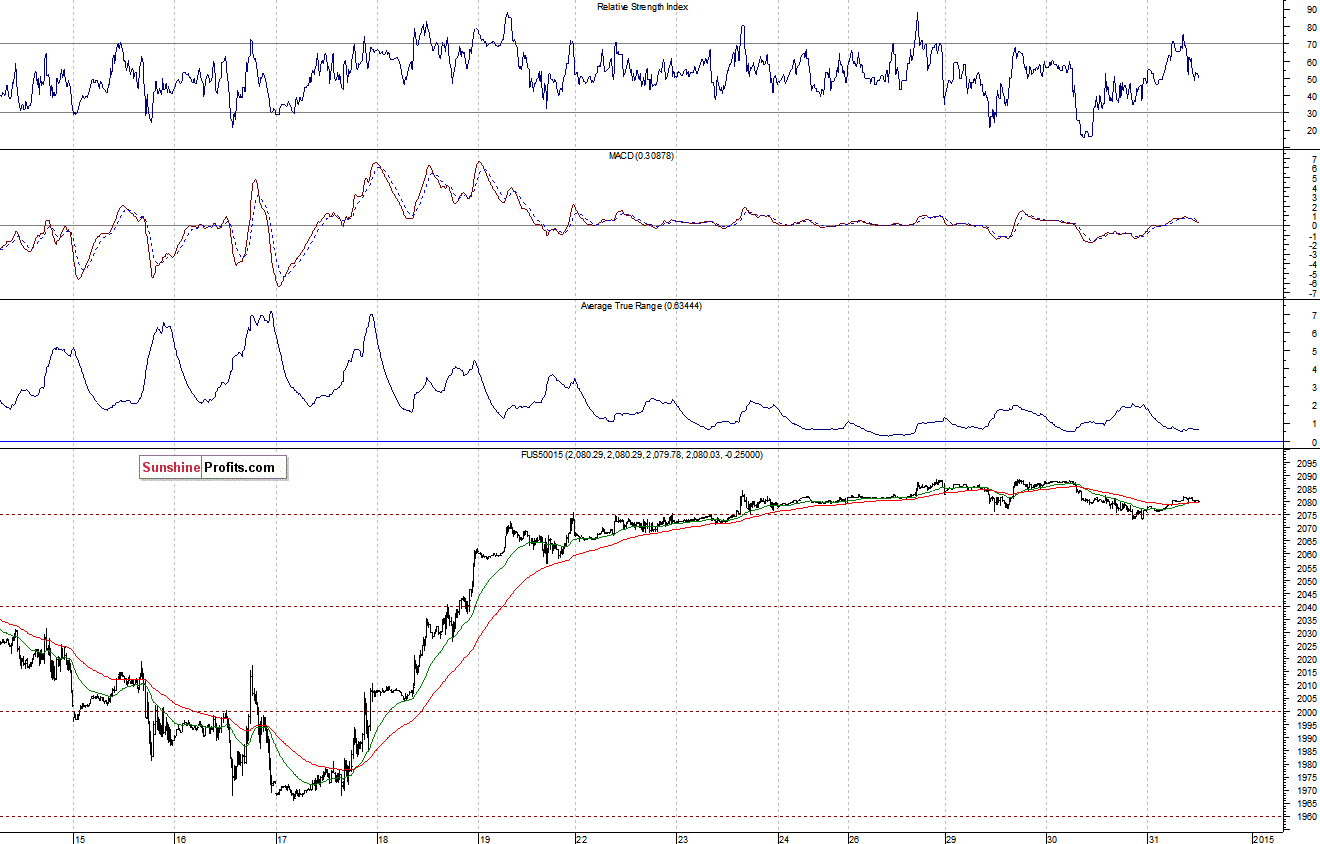Click date label 22 on the time axis

tap(580, 838)
